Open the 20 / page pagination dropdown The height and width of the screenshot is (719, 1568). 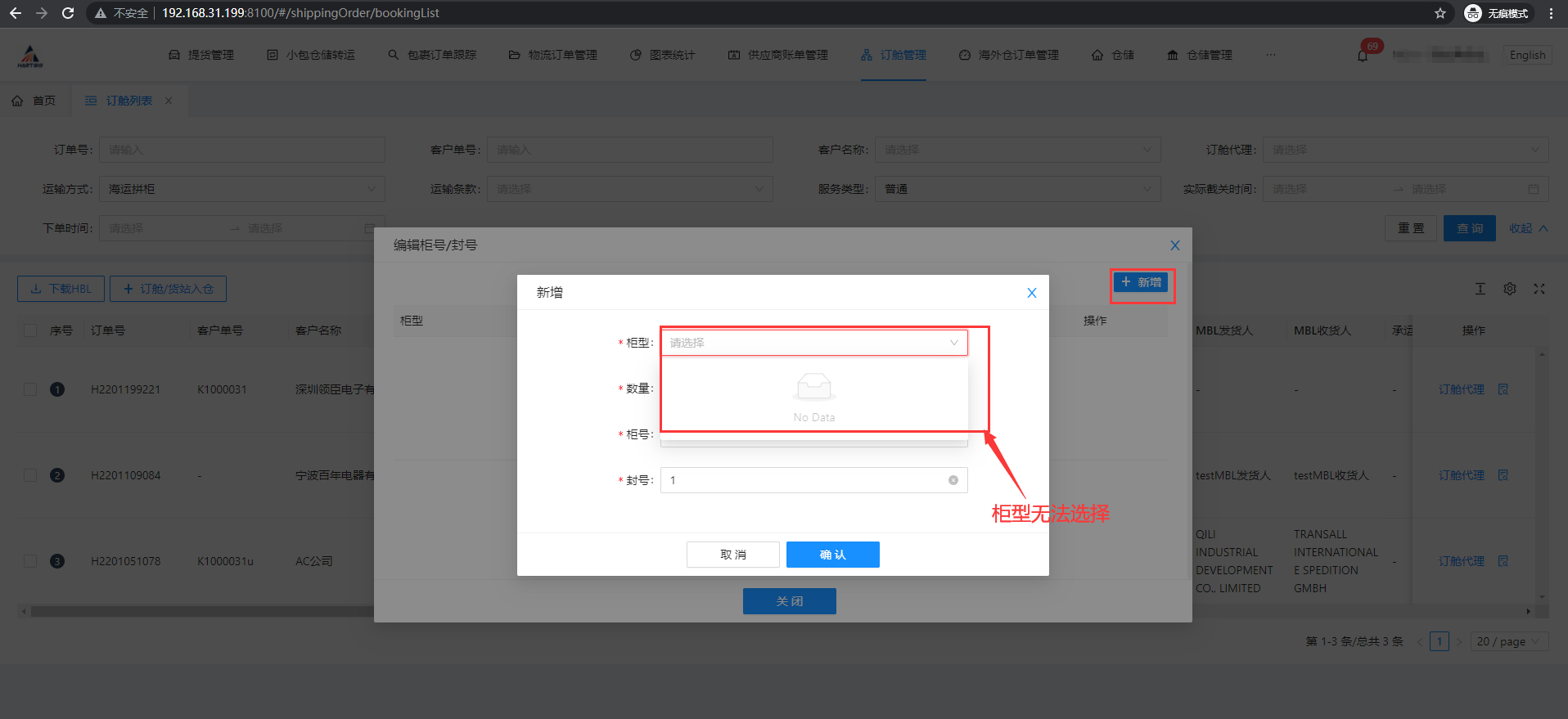(1507, 641)
